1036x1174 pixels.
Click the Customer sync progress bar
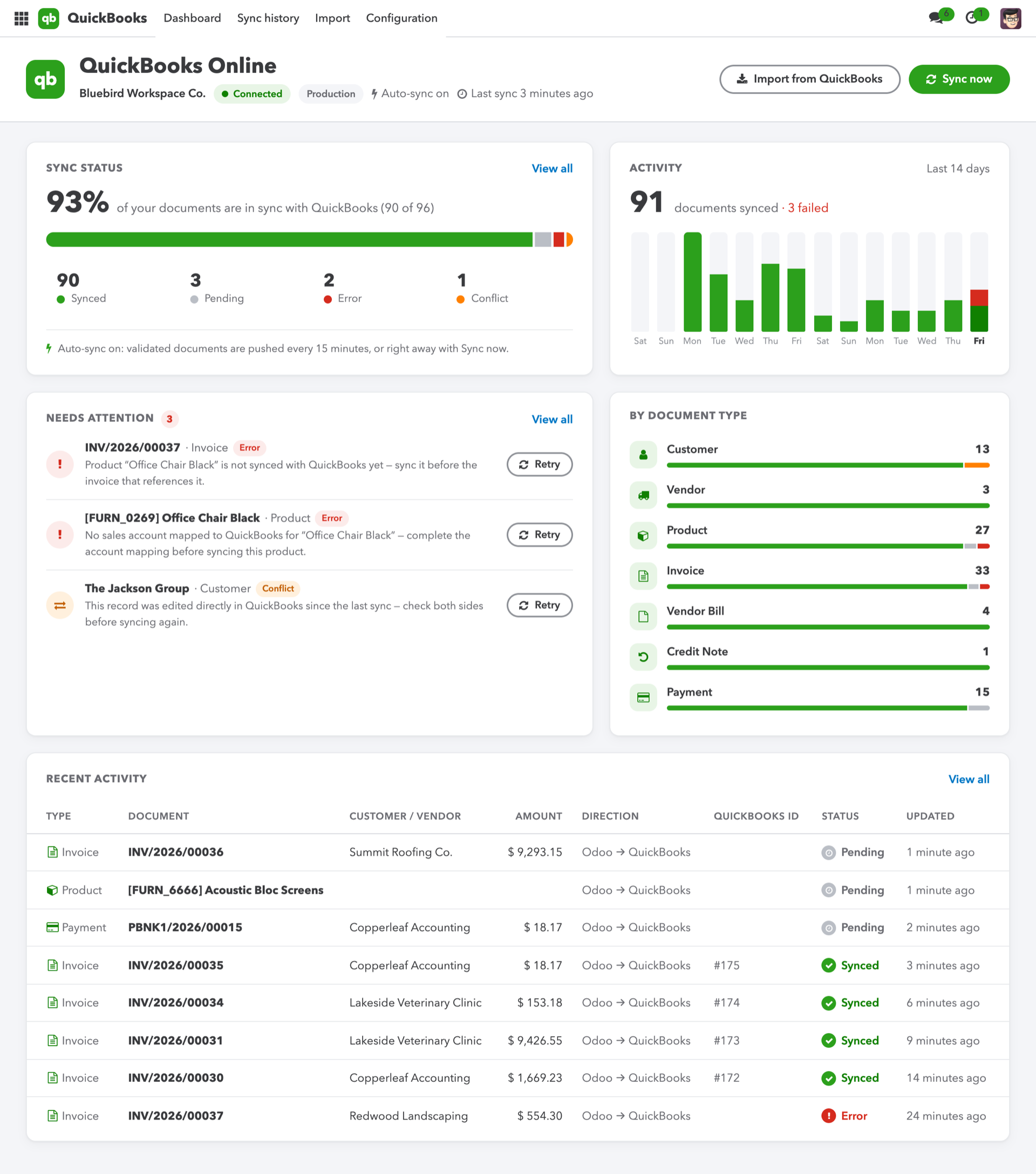[828, 465]
